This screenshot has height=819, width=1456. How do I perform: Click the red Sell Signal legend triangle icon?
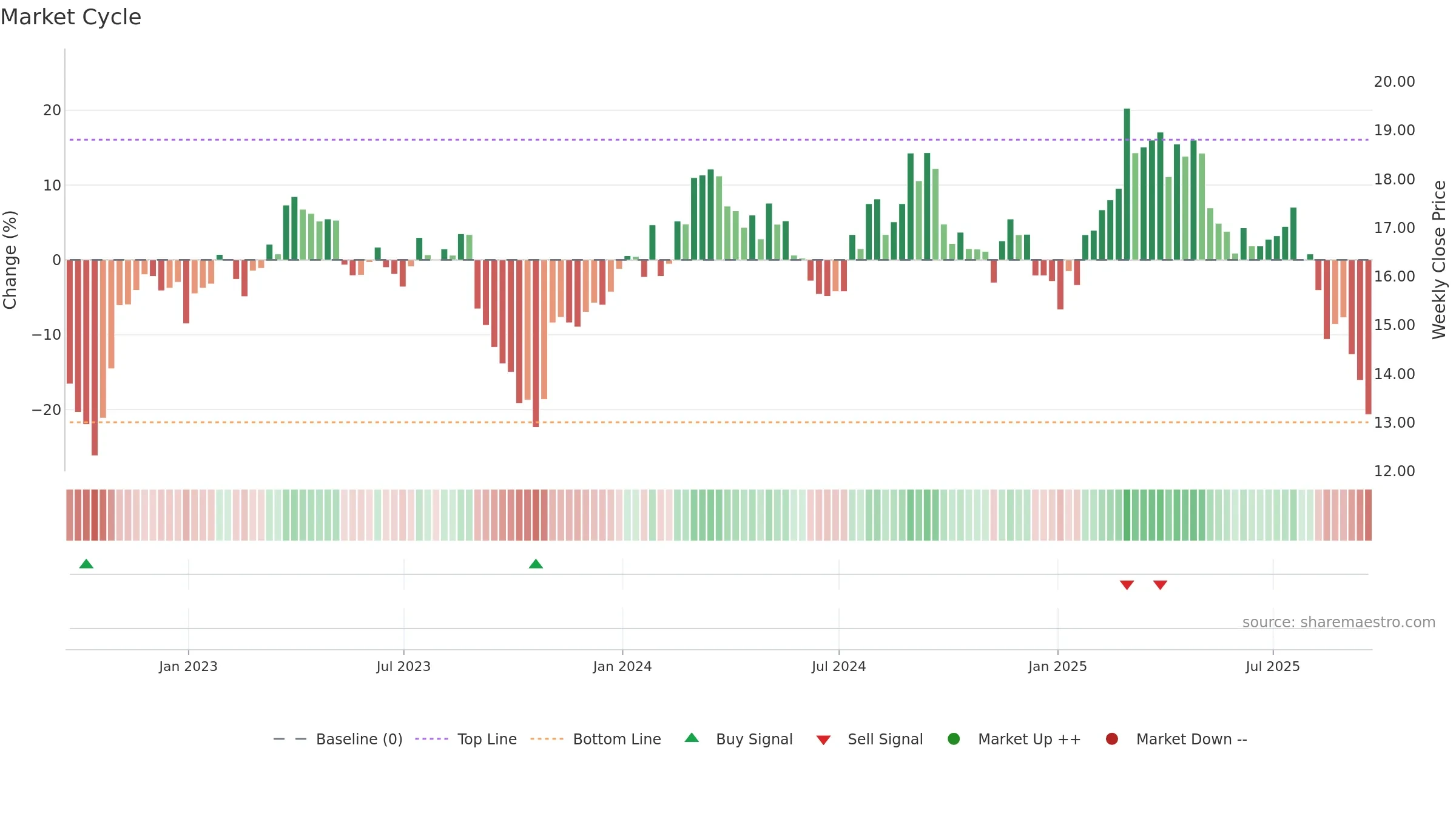pyautogui.click(x=823, y=740)
